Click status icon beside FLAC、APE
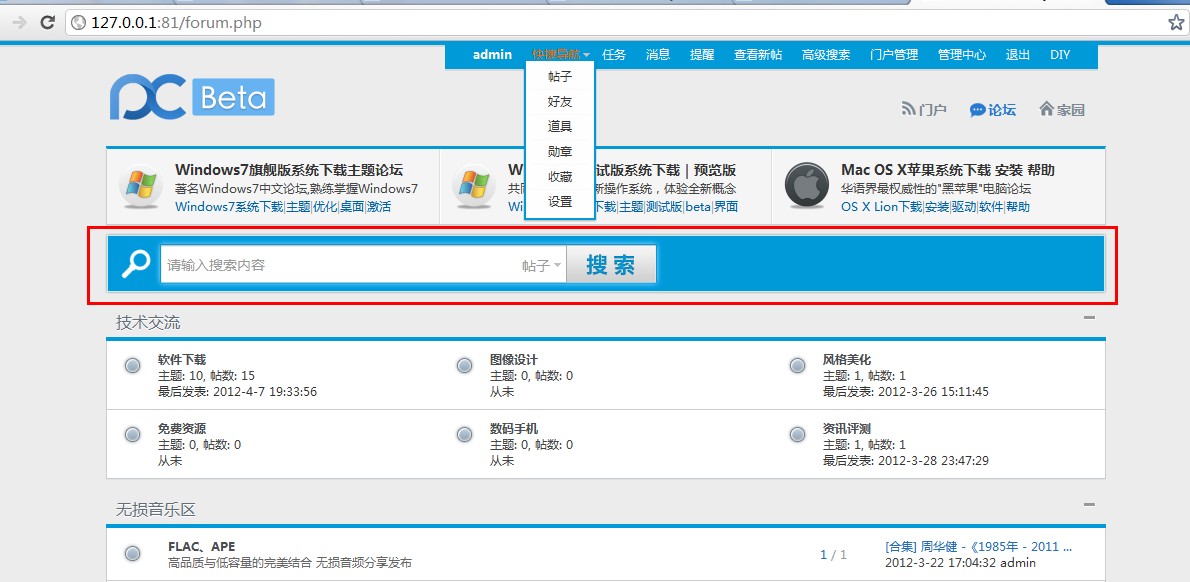Viewport: 1190px width, 582px height. tap(132, 554)
